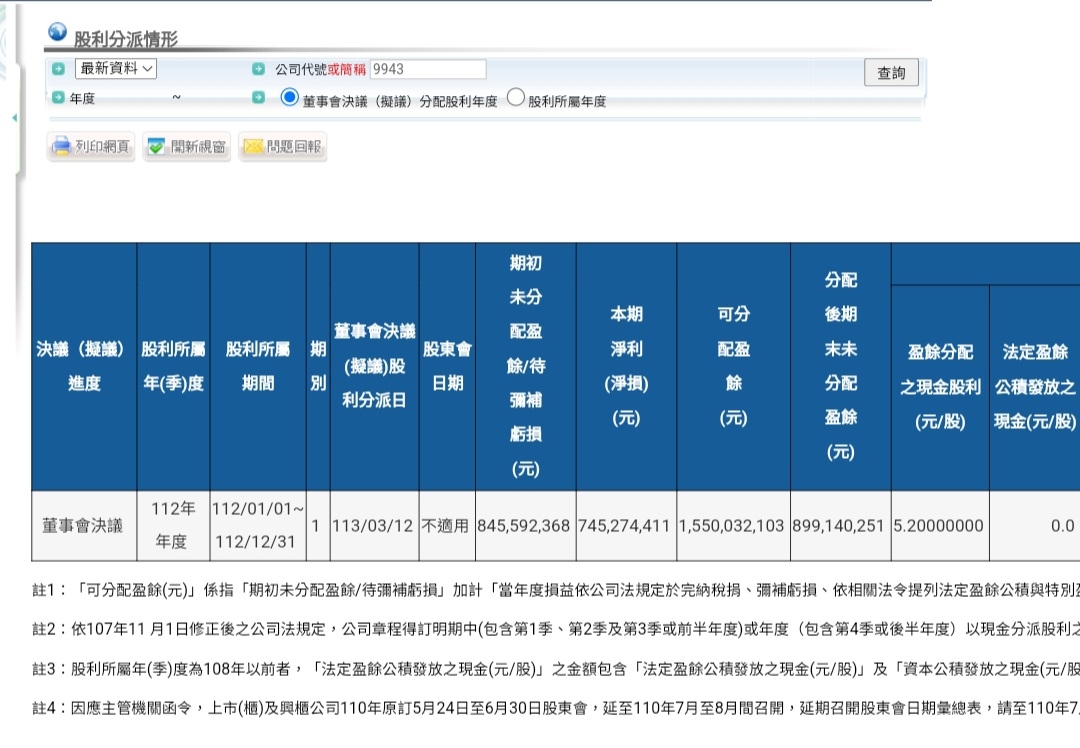Viewport: 1080px width, 748px height.
Task: Select the 5.20000000 cash dividend cell
Action: (939, 526)
